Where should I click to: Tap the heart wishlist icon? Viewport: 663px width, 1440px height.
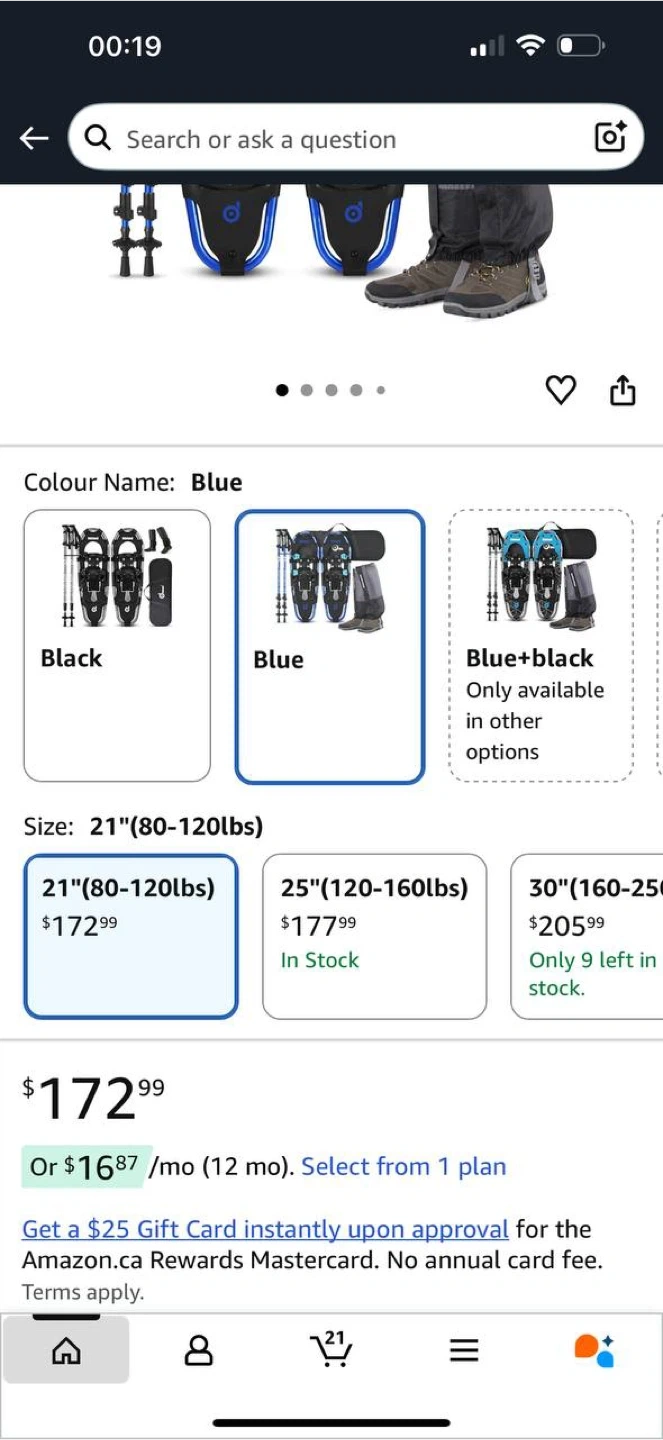tap(561, 390)
